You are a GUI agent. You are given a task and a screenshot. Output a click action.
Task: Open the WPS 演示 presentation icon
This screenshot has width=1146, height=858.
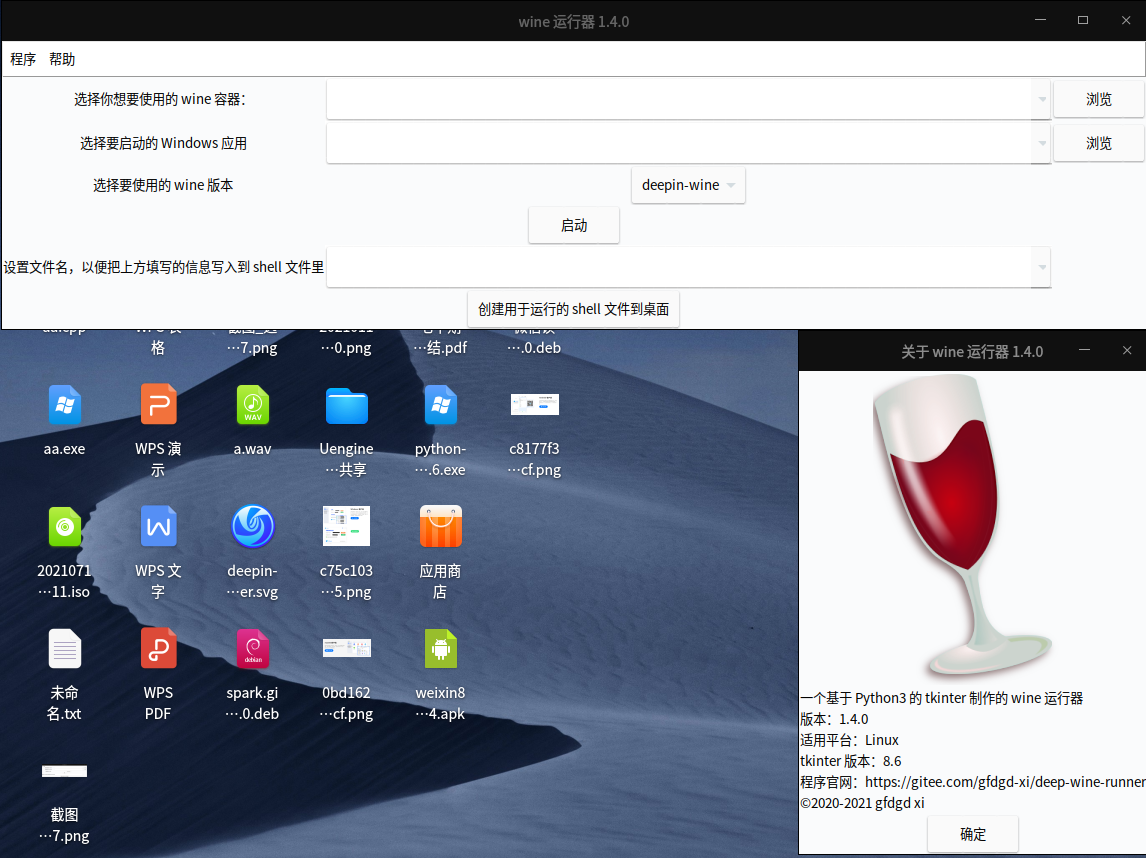coord(158,406)
